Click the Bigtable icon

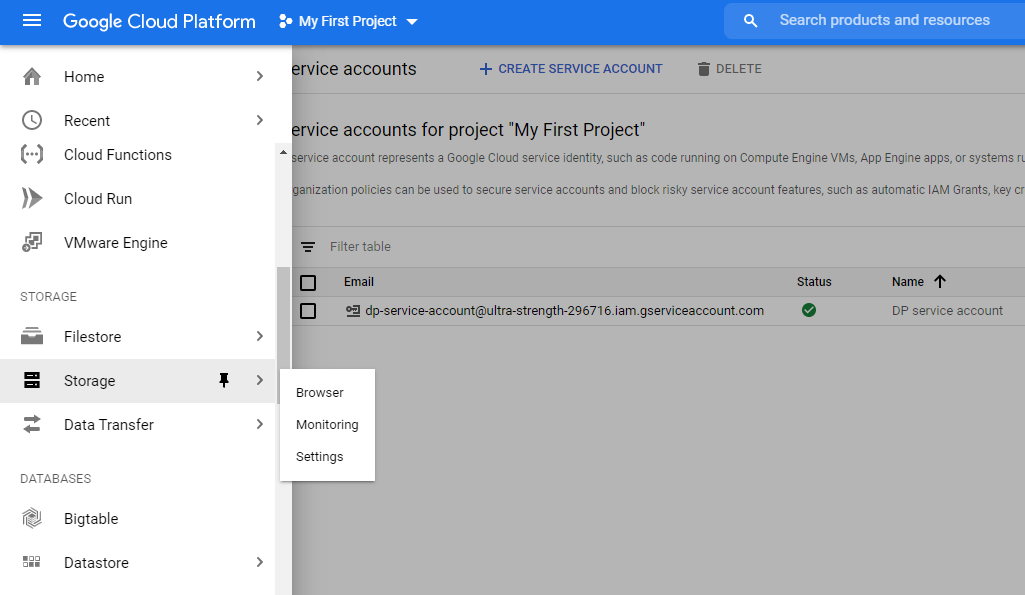(x=31, y=518)
